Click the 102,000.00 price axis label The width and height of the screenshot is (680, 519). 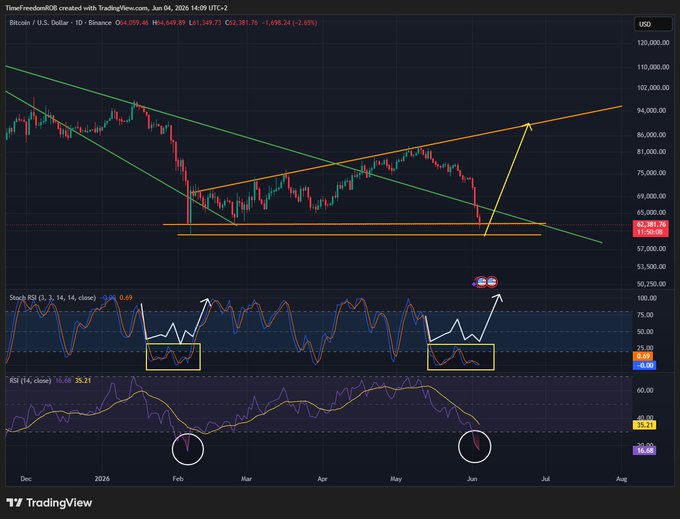pyautogui.click(x=651, y=88)
